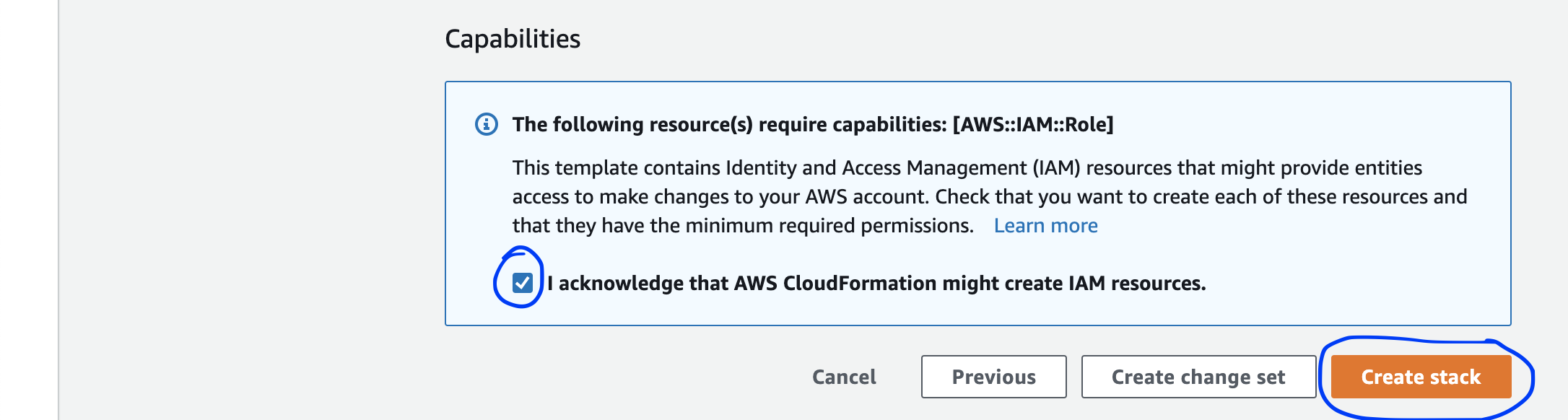Screen dimensions: 1568x420
Task: Click the Cancel button
Action: click(844, 377)
